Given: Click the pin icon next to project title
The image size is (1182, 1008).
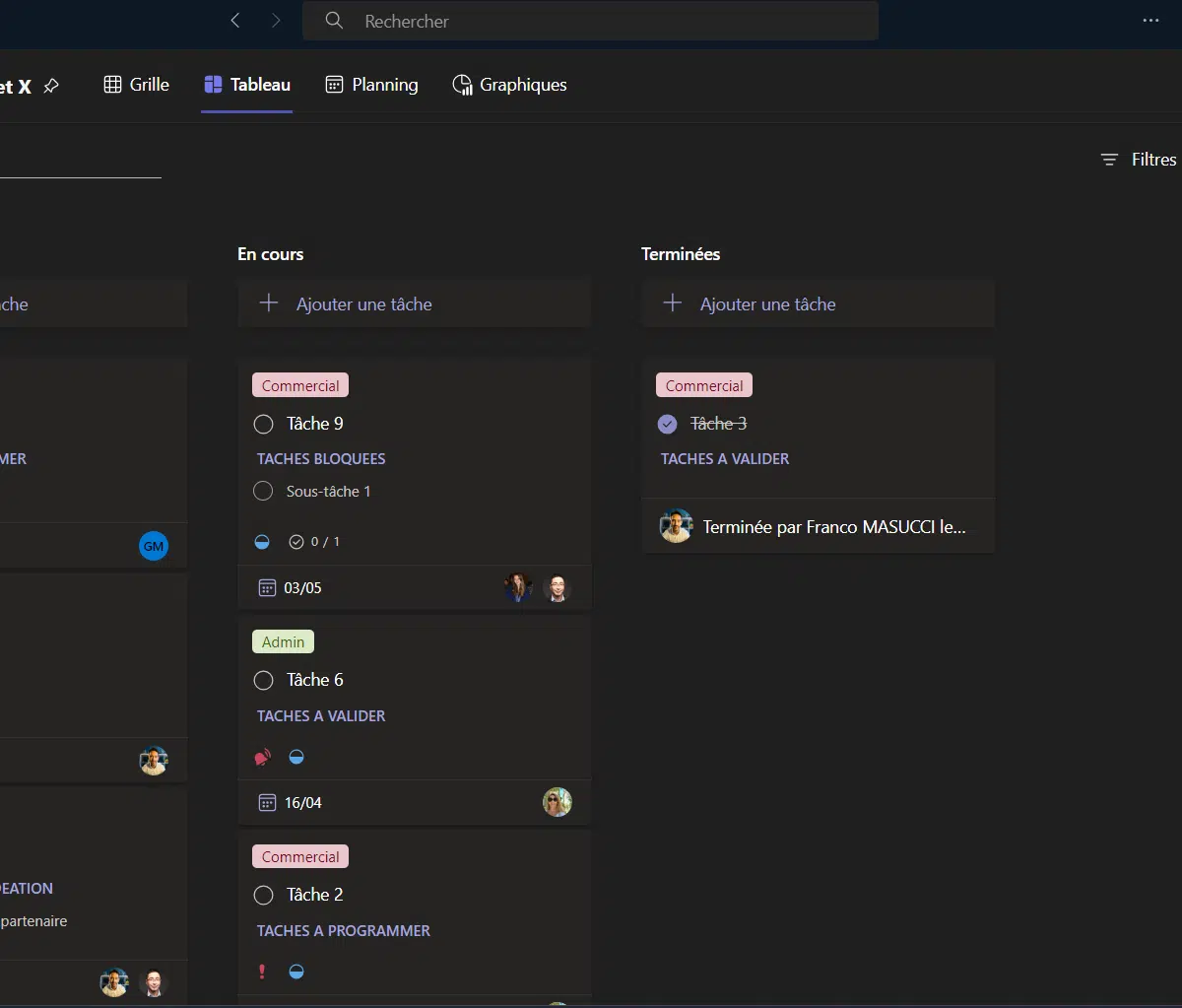Looking at the screenshot, I should (51, 87).
